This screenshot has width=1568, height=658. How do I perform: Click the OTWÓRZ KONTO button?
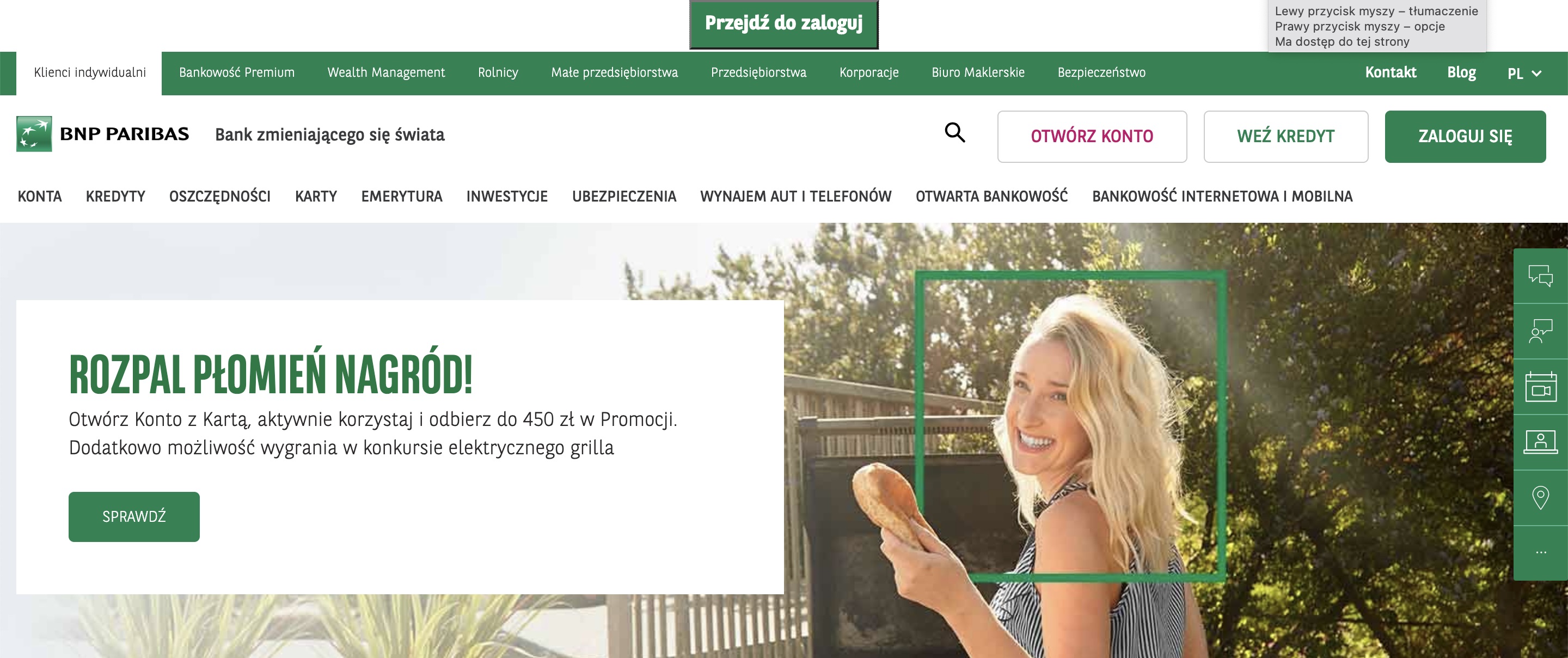[1092, 136]
